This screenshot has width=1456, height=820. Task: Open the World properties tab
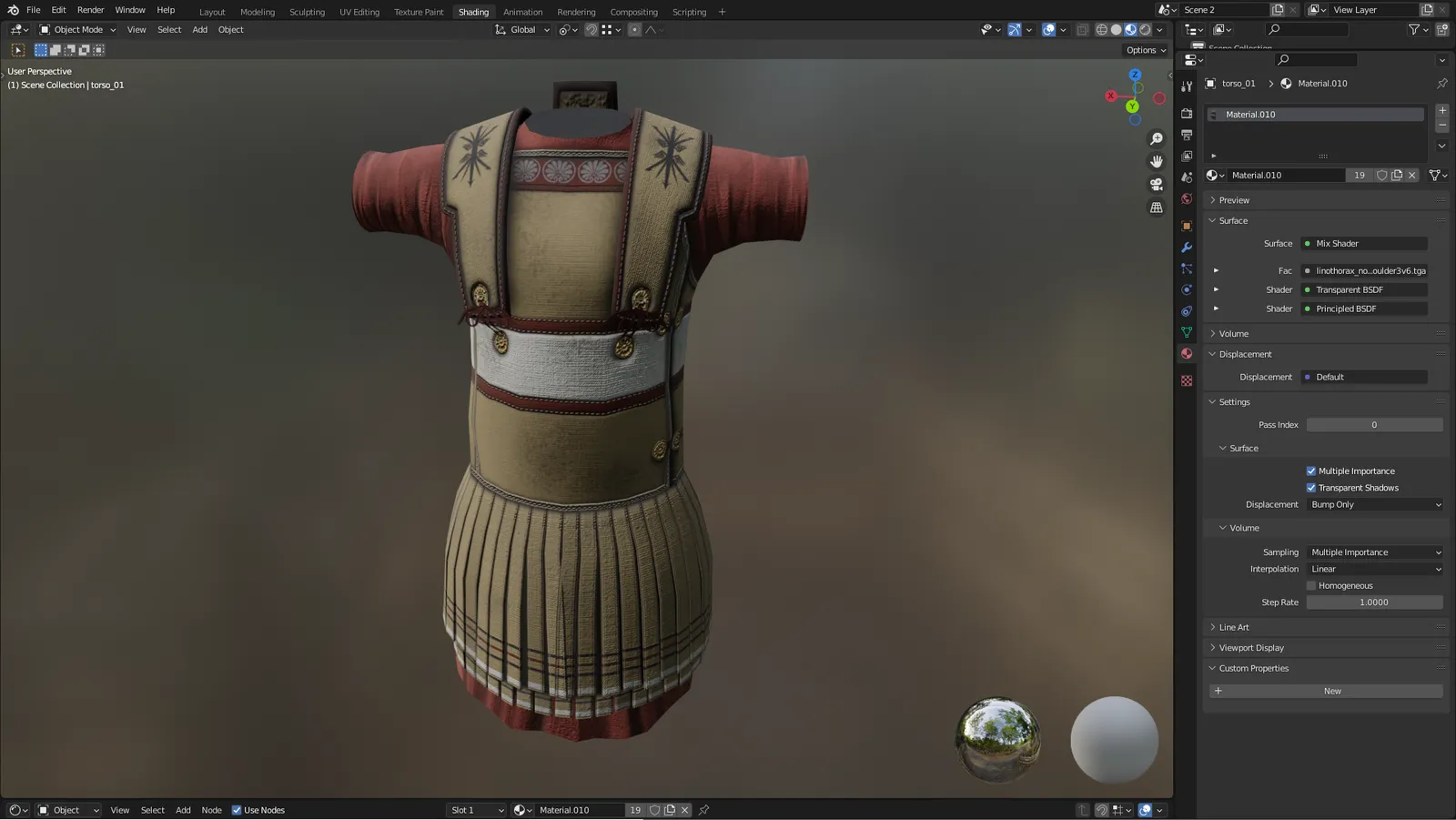pos(1187,199)
